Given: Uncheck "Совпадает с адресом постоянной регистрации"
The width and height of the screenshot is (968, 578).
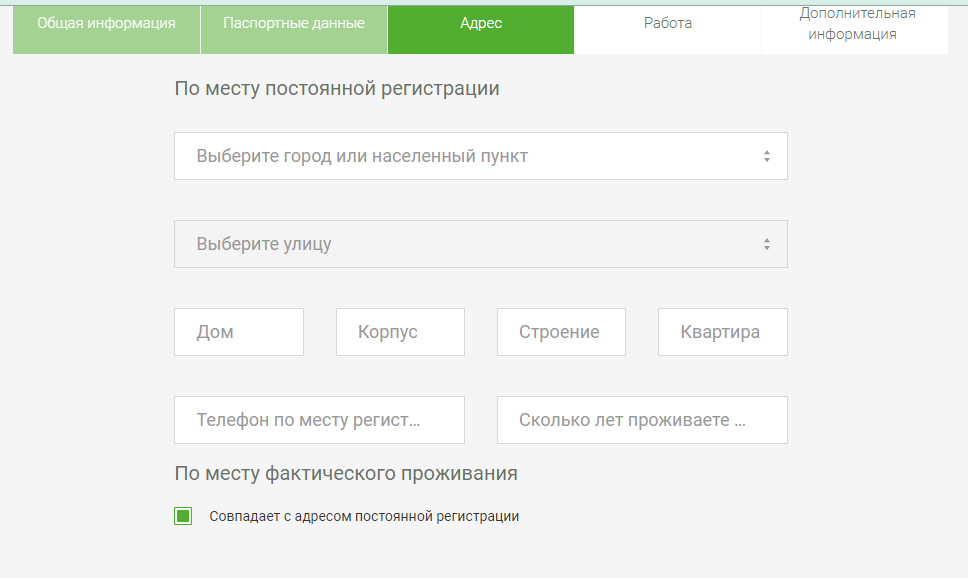Looking at the screenshot, I should point(183,516).
